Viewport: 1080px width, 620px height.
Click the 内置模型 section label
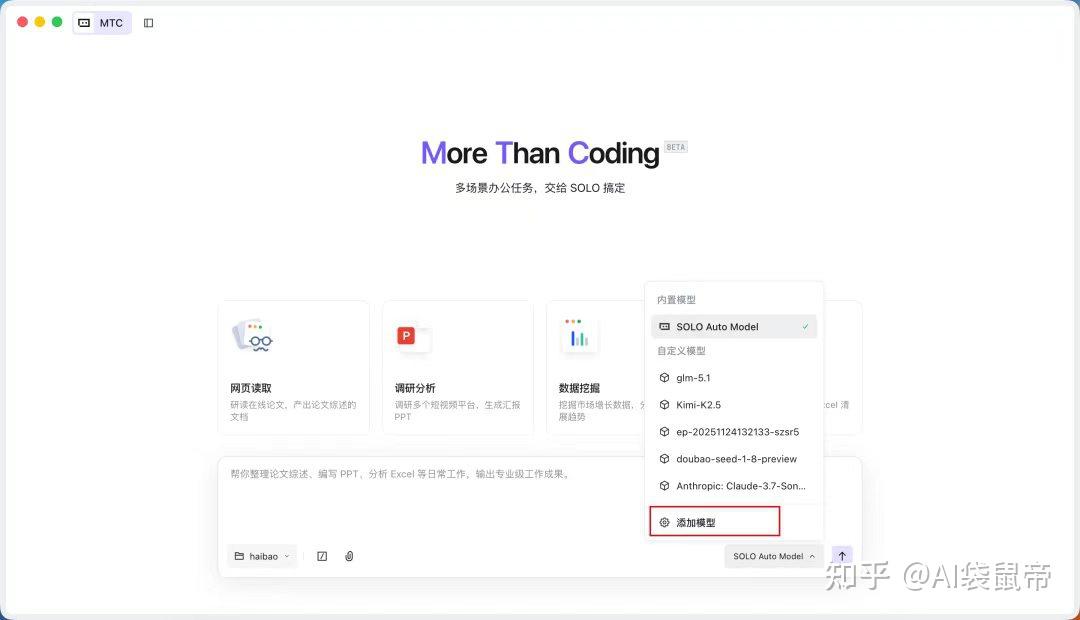[676, 300]
